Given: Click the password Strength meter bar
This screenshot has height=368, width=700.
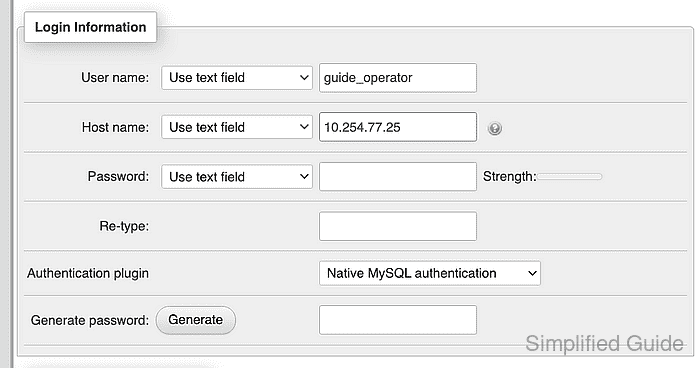Looking at the screenshot, I should pyautogui.click(x=570, y=177).
